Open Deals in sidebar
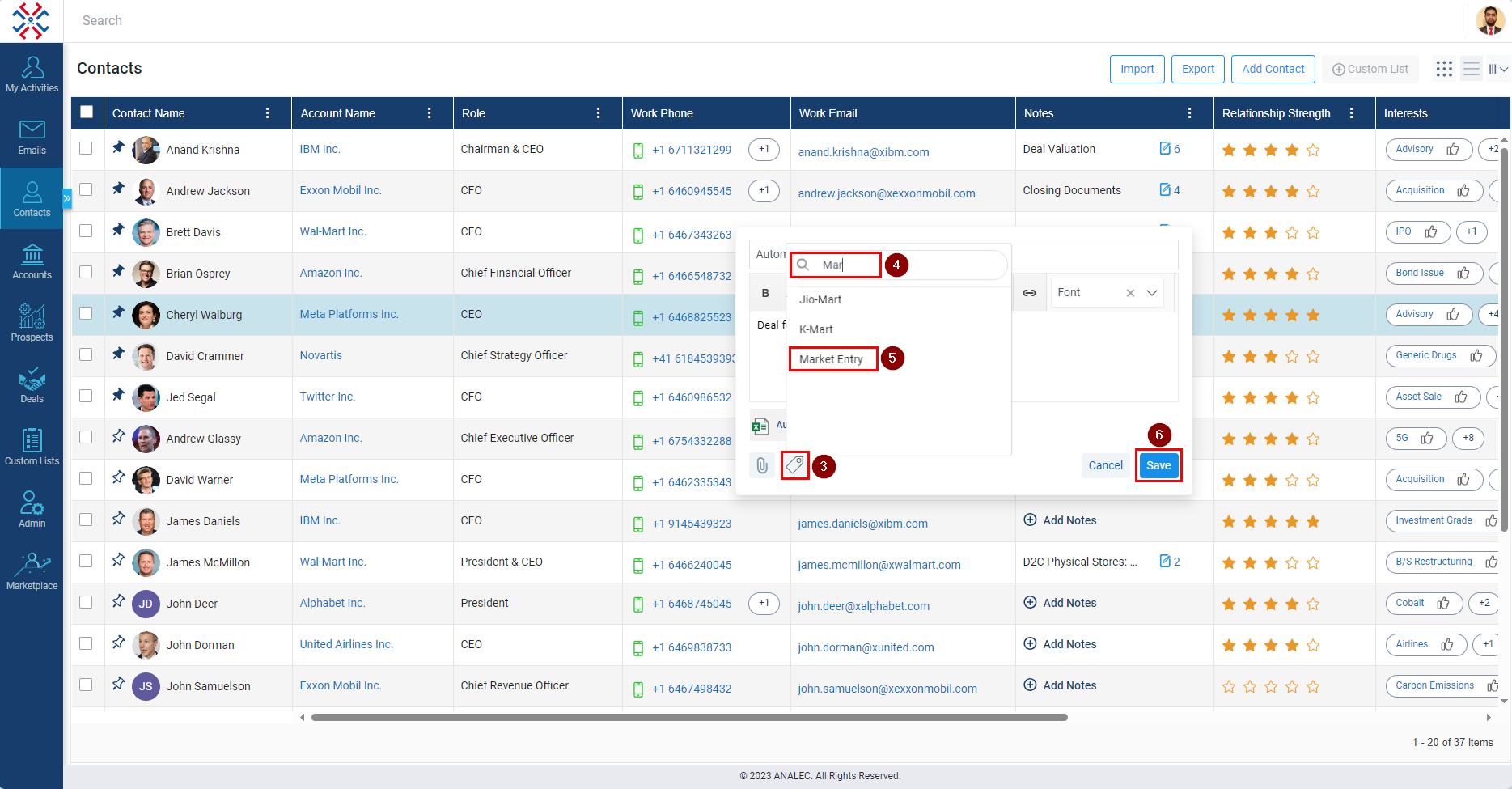The height and width of the screenshot is (789, 1512). click(32, 385)
